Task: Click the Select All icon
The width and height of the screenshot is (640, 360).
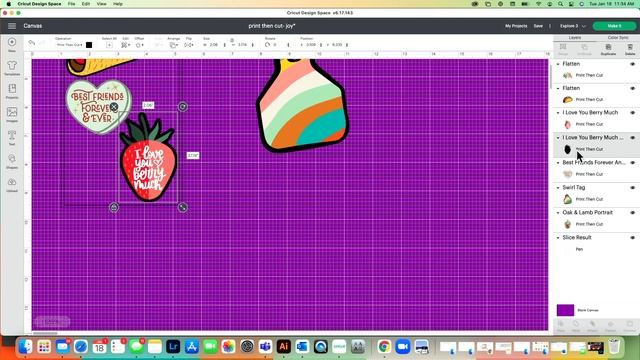Action: pyautogui.click(x=109, y=44)
